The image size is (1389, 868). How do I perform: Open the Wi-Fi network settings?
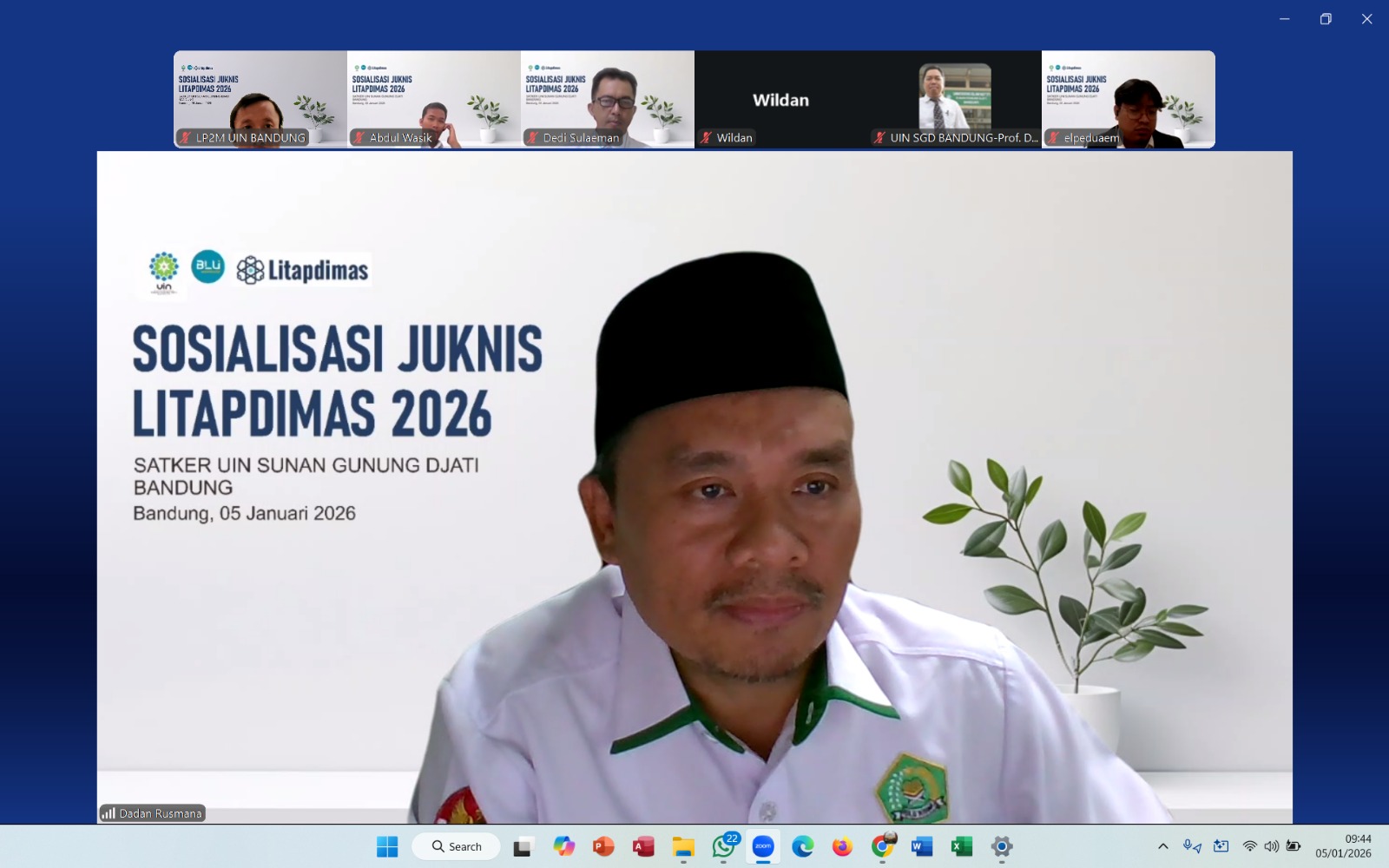tap(1250, 846)
